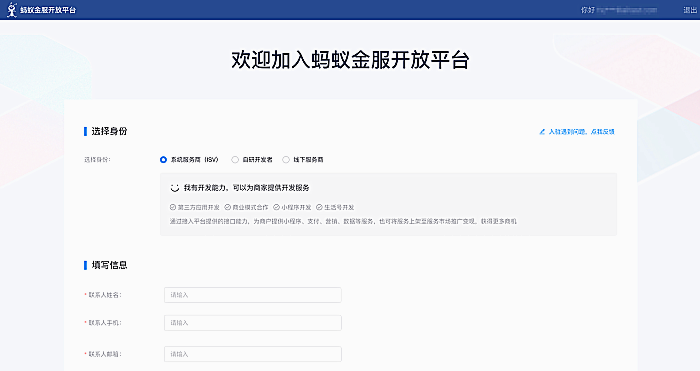Click the smiley face icon in description box
The width and height of the screenshot is (700, 371).
pos(175,188)
